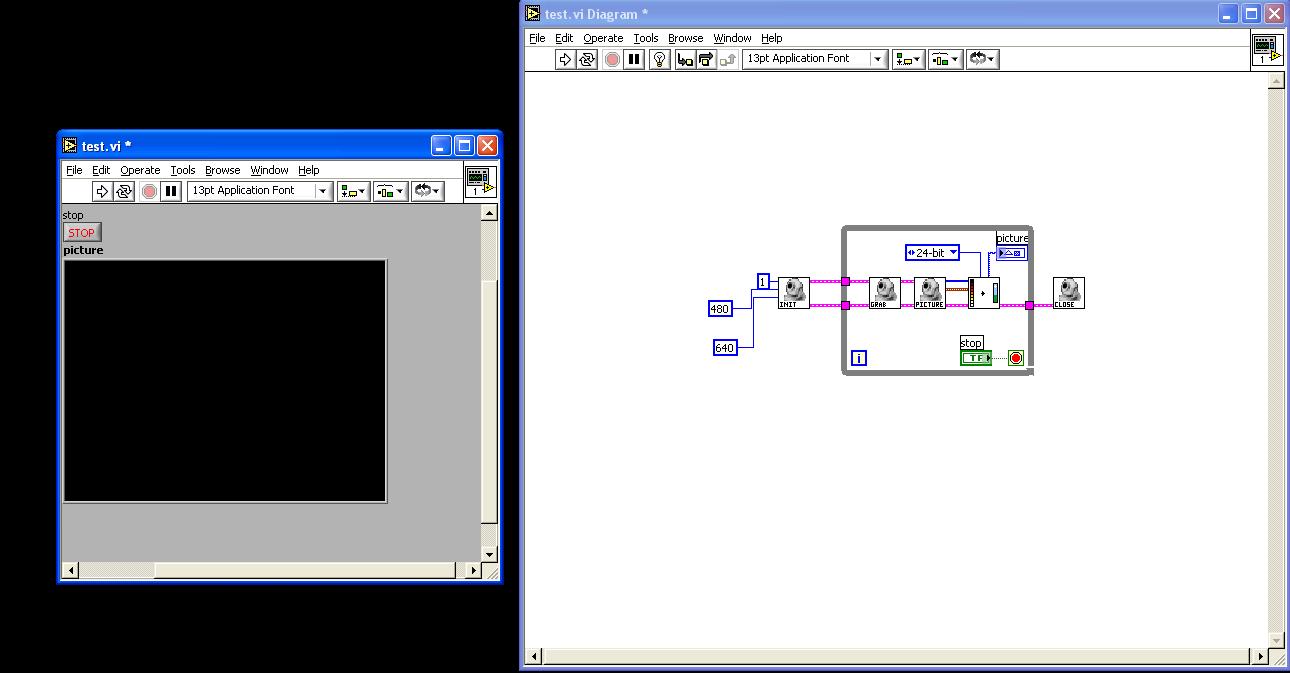Click the loop conditional stop terminal

pos(1016,358)
